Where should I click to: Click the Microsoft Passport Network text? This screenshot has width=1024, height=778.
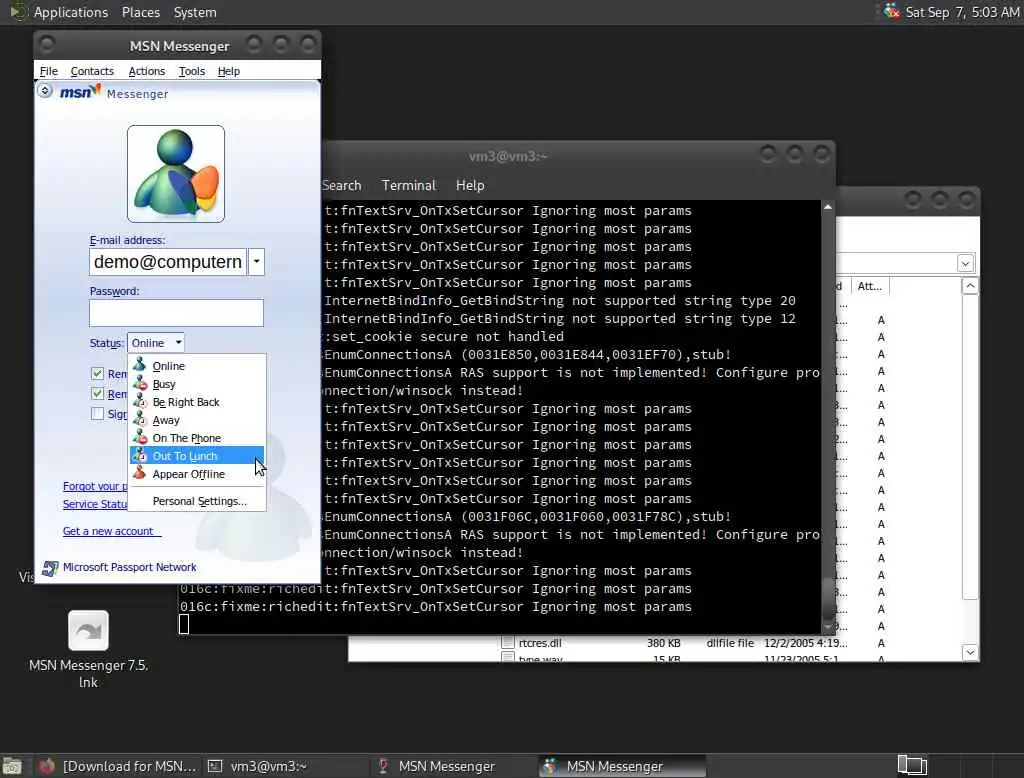click(129, 567)
